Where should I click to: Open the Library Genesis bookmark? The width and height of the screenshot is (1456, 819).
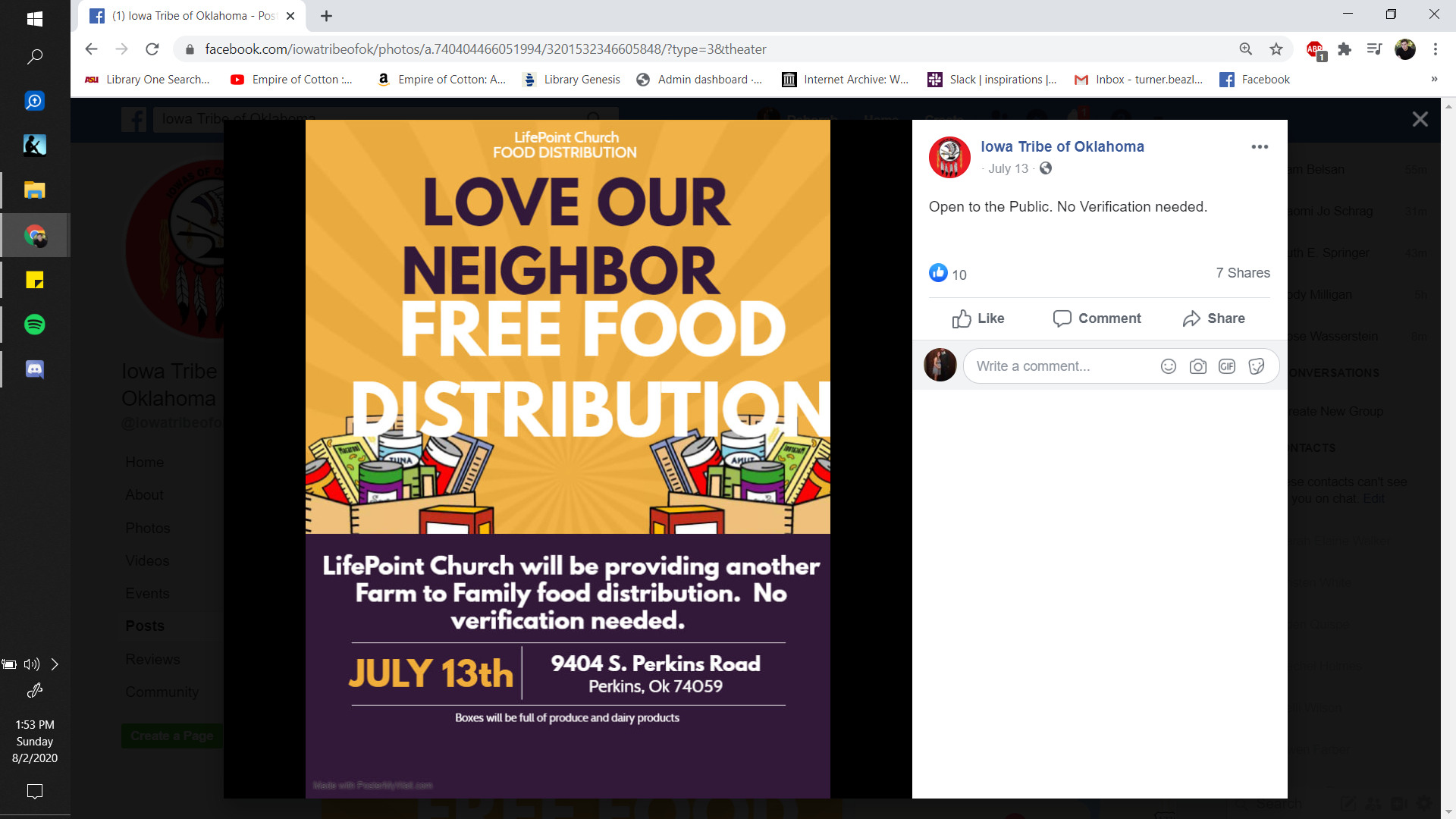(x=572, y=80)
